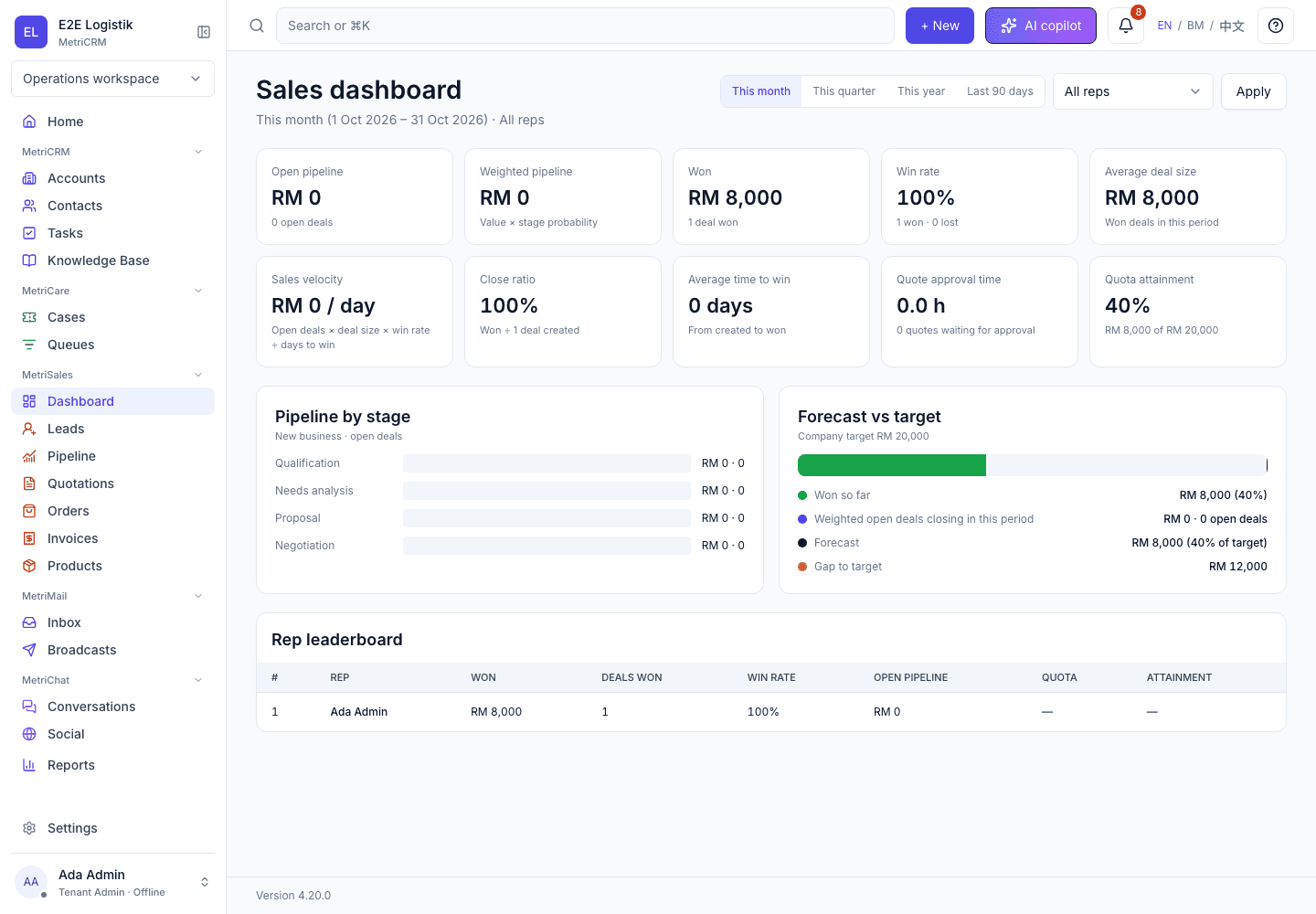Launch the AI copilot
This screenshot has height=914, width=1316.
point(1041,26)
